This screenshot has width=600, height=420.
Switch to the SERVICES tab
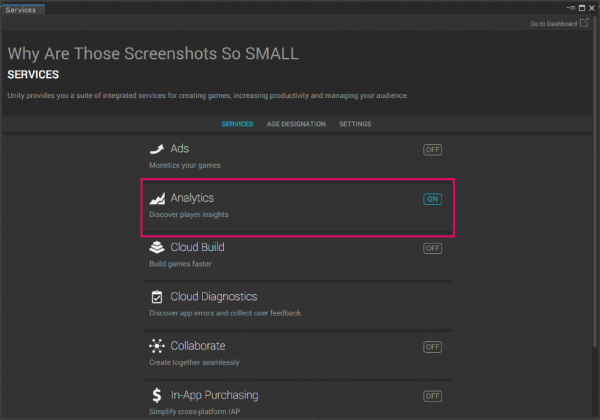pyautogui.click(x=237, y=124)
